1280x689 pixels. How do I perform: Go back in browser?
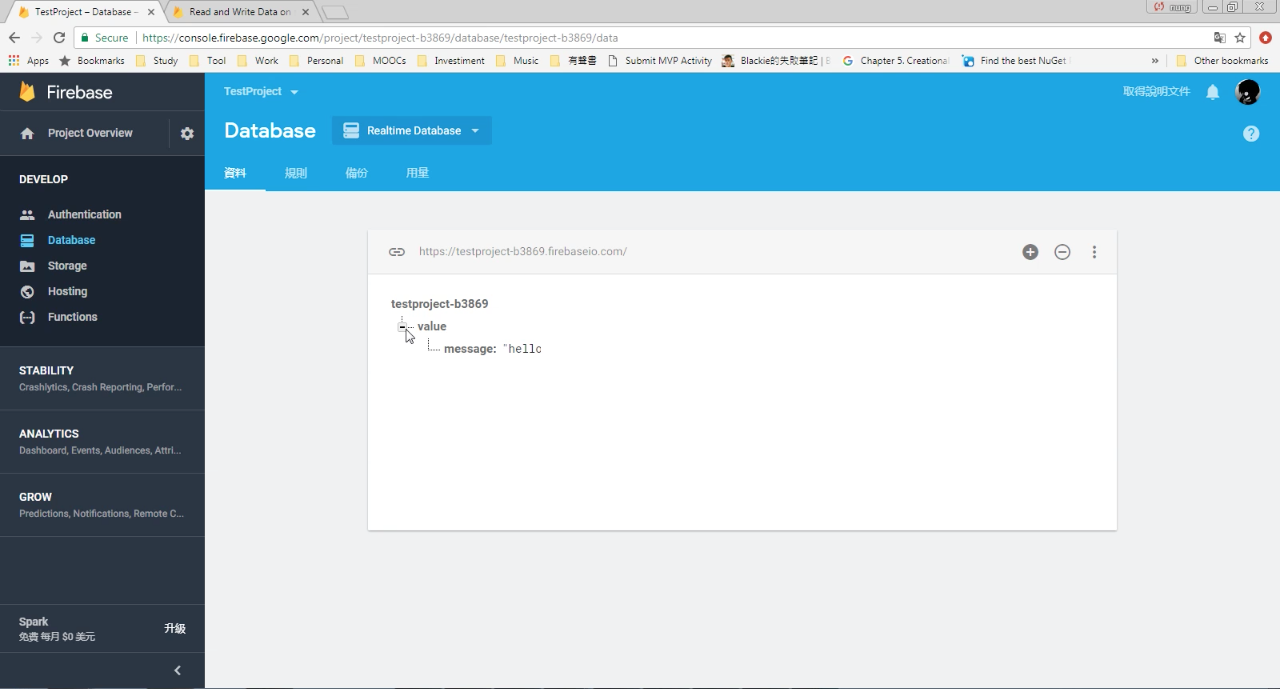click(x=14, y=38)
